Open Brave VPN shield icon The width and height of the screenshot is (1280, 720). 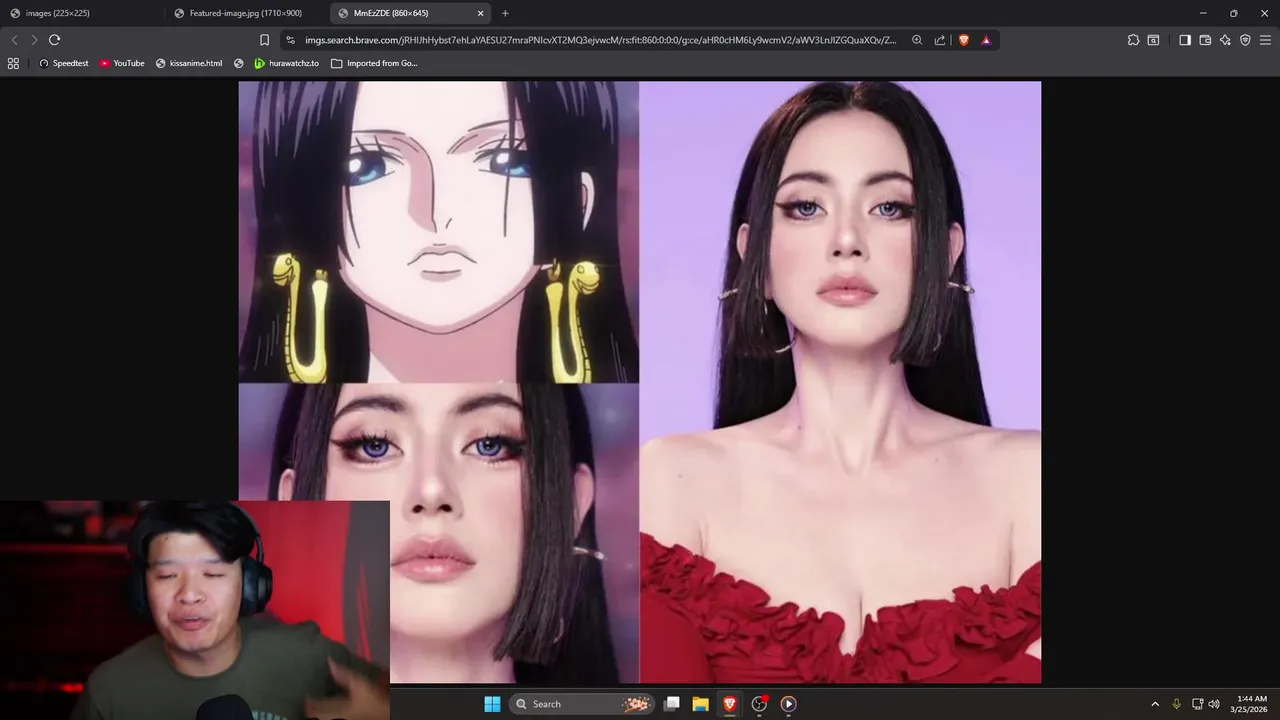(1245, 40)
